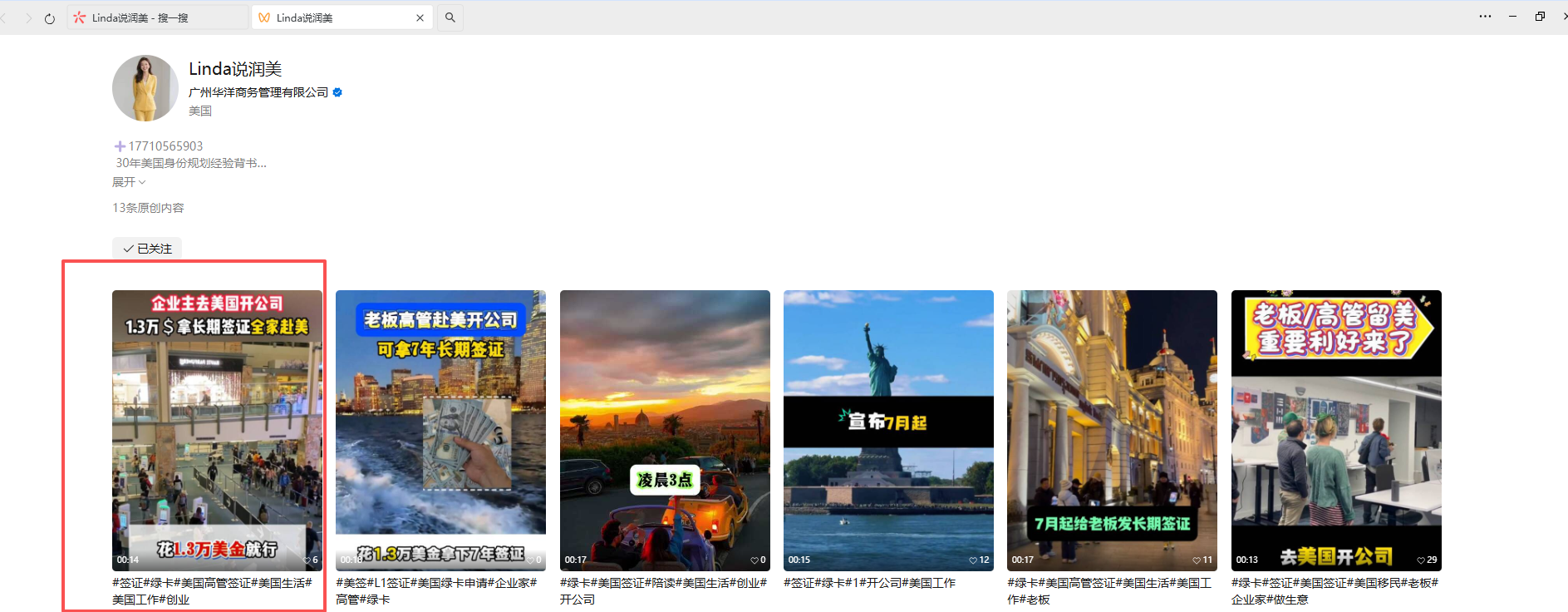The image size is (1568, 612).
Task: Click the plus icon before phone number
Action: point(120,146)
